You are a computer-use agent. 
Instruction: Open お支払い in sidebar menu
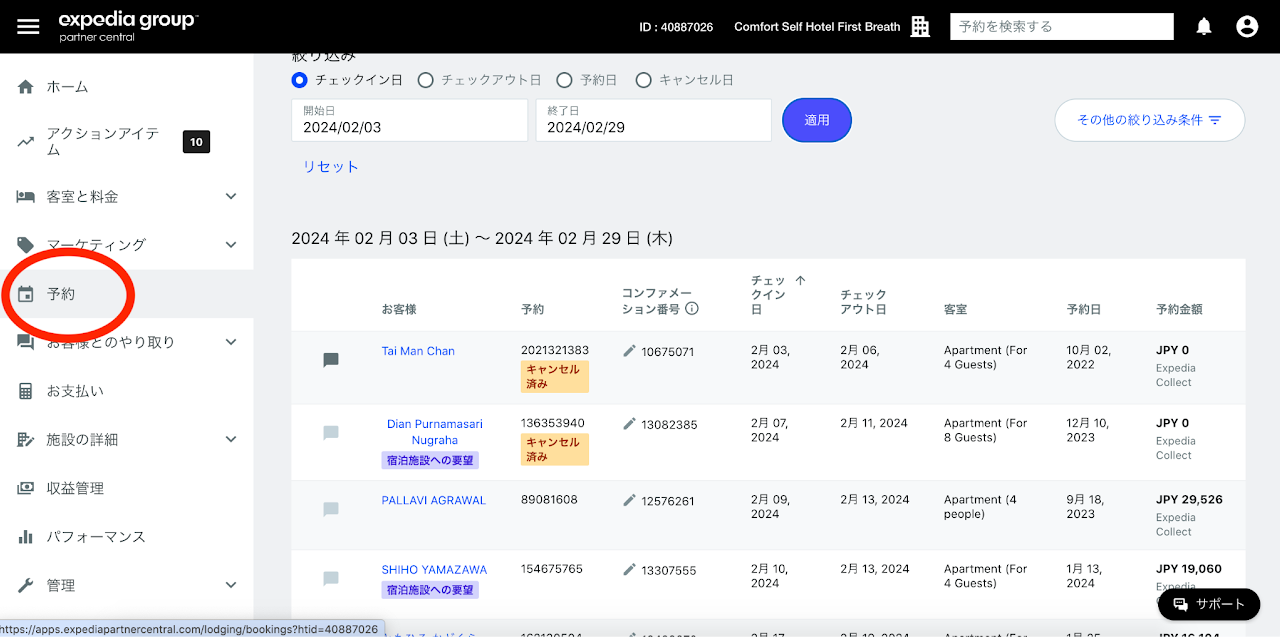[75, 391]
